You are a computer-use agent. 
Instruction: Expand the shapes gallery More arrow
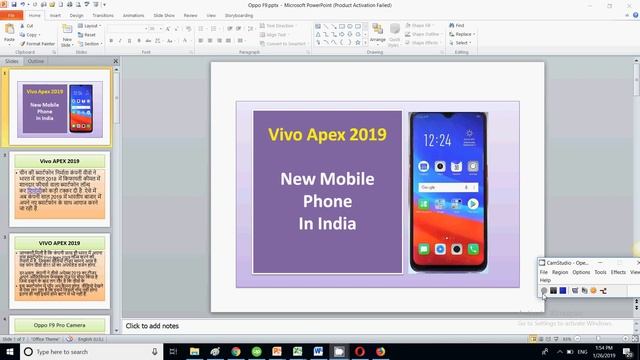click(x=365, y=42)
